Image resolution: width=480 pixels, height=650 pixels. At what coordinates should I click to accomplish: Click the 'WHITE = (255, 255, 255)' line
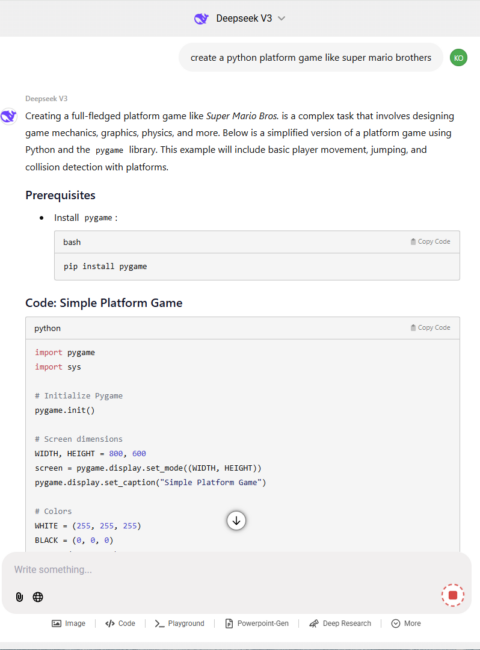click(88, 526)
